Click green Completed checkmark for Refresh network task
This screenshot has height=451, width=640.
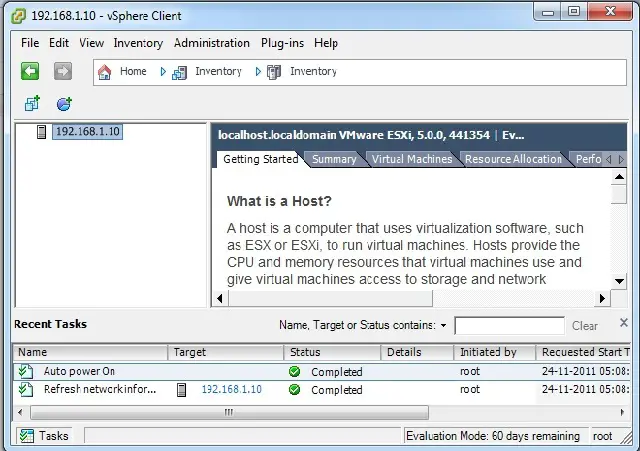tap(294, 390)
